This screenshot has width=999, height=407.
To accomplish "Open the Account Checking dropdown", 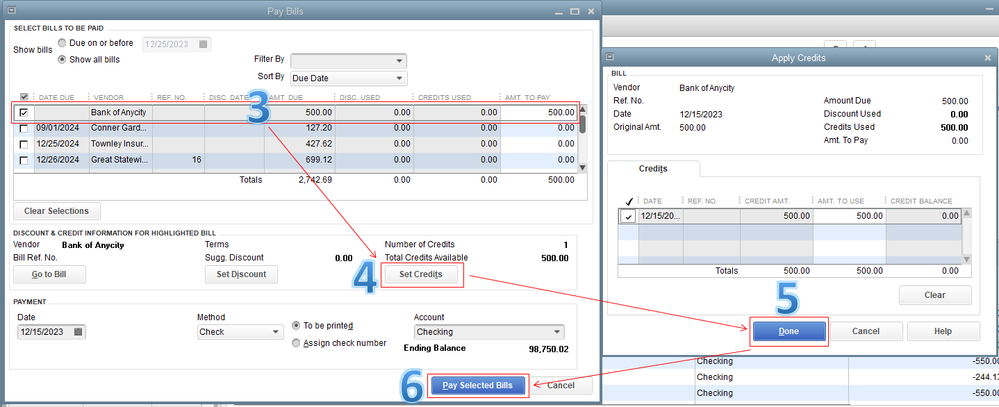I will [489, 332].
